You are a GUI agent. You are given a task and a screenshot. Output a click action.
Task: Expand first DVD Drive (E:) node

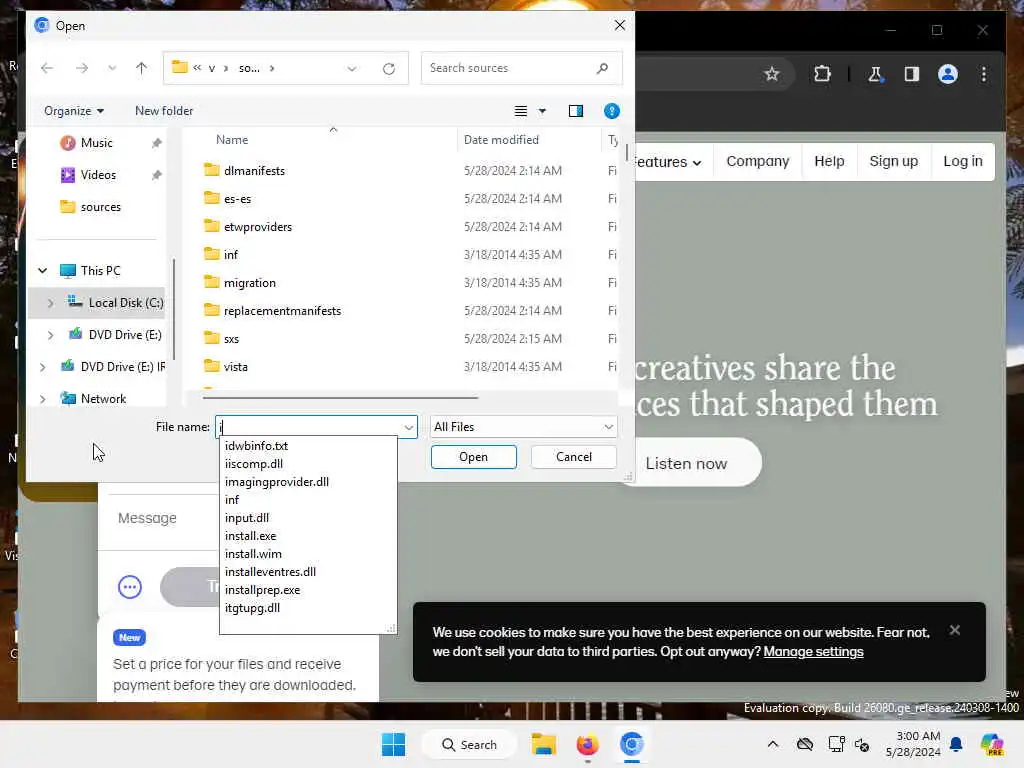pyautogui.click(x=50, y=335)
